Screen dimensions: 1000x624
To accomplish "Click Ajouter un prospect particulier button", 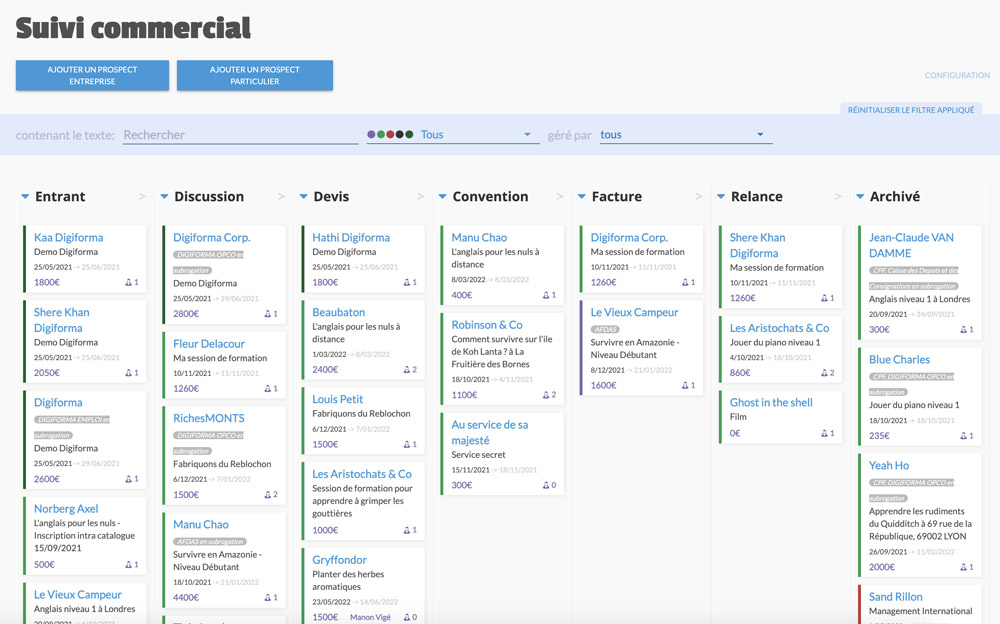I will pyautogui.click(x=254, y=75).
